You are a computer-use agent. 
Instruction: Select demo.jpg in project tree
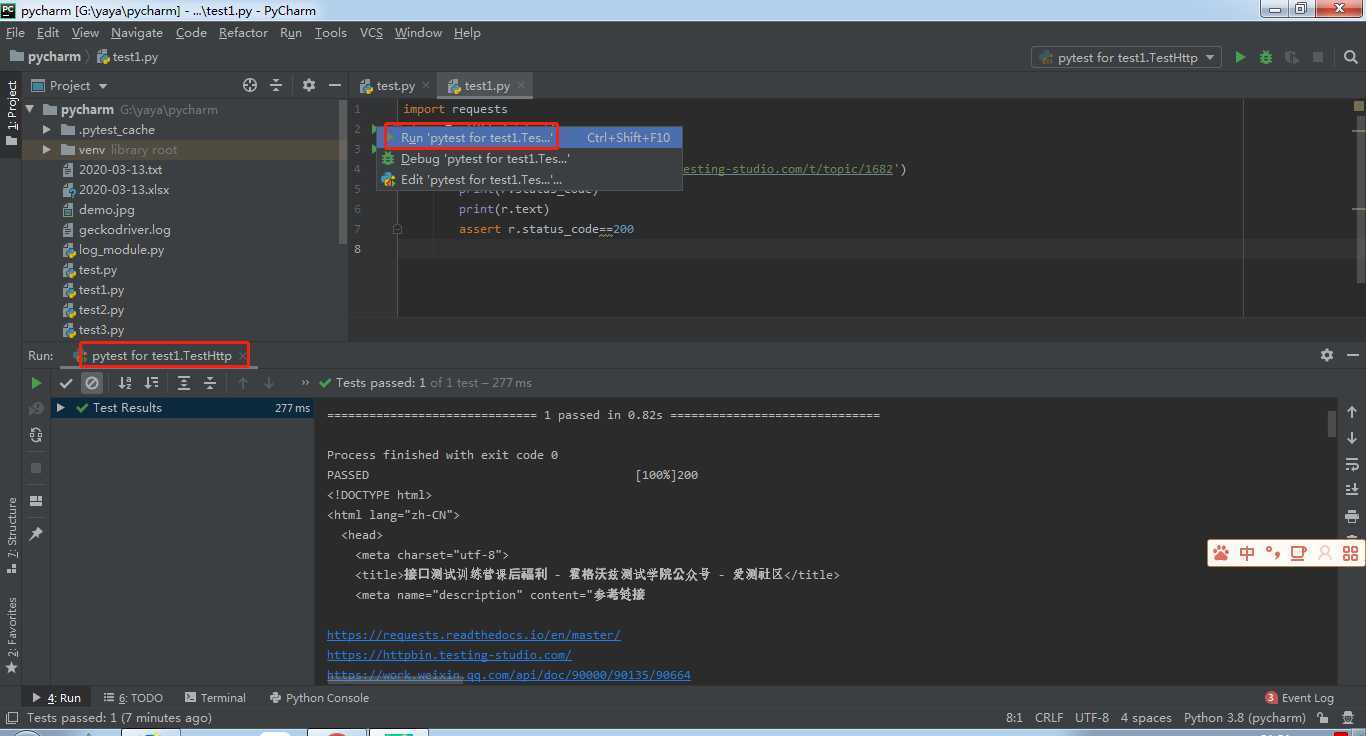[x=106, y=210]
